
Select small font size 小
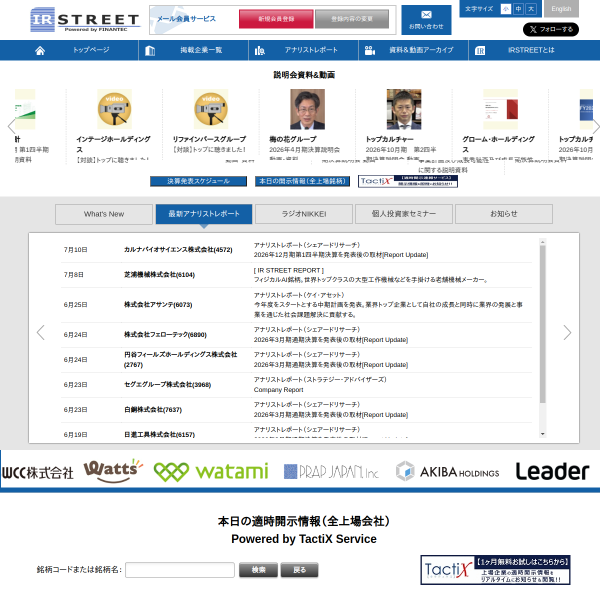point(505,9)
